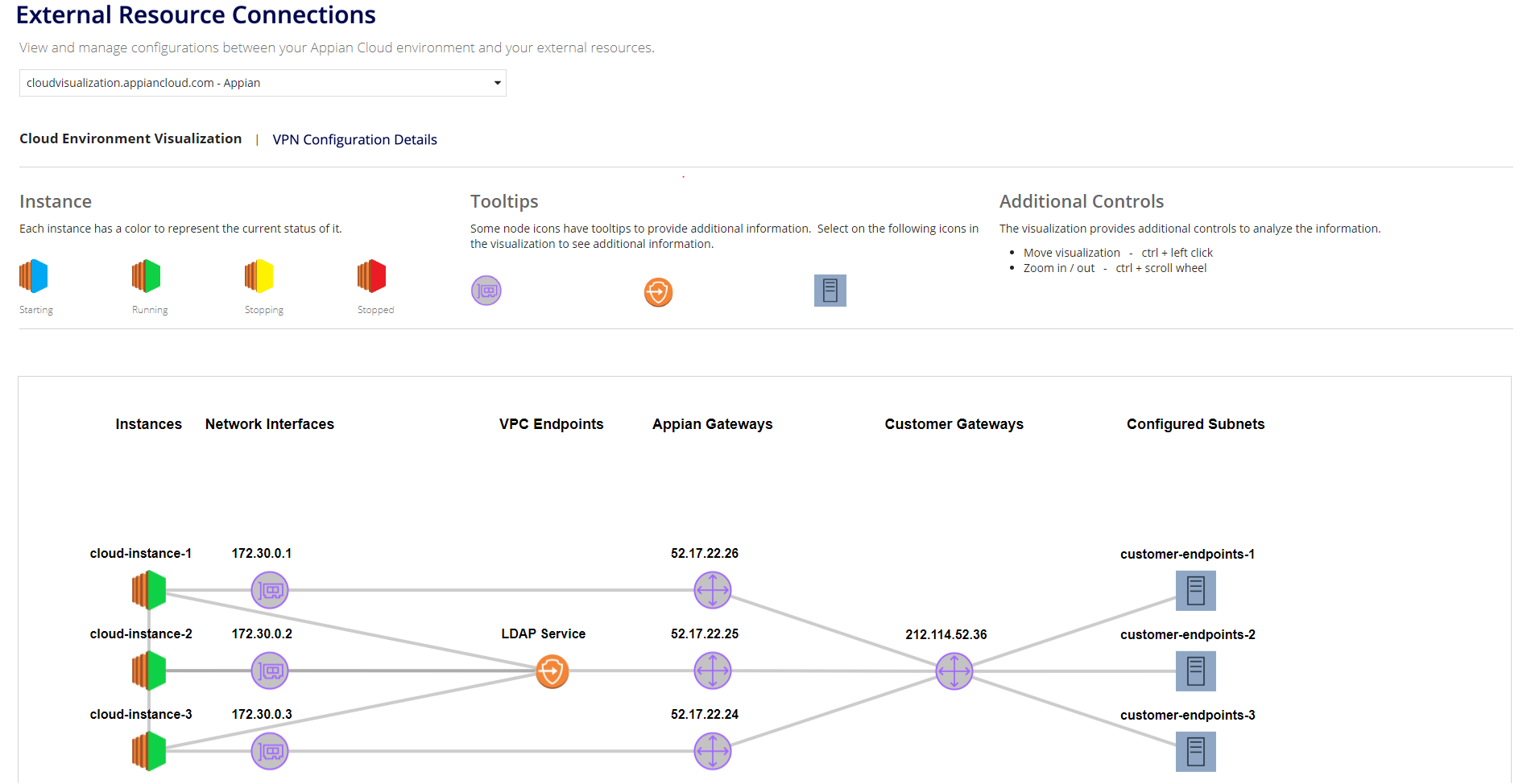Select Cloud Environment Visualization tab
The image size is (1527, 784).
point(130,138)
